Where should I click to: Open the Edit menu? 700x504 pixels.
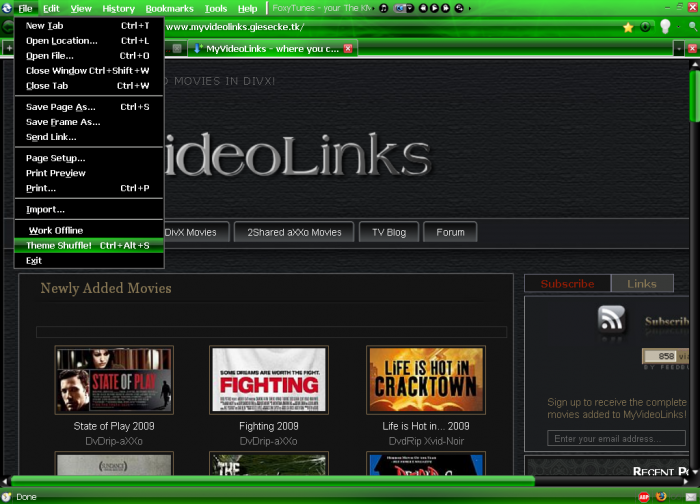pyautogui.click(x=51, y=8)
